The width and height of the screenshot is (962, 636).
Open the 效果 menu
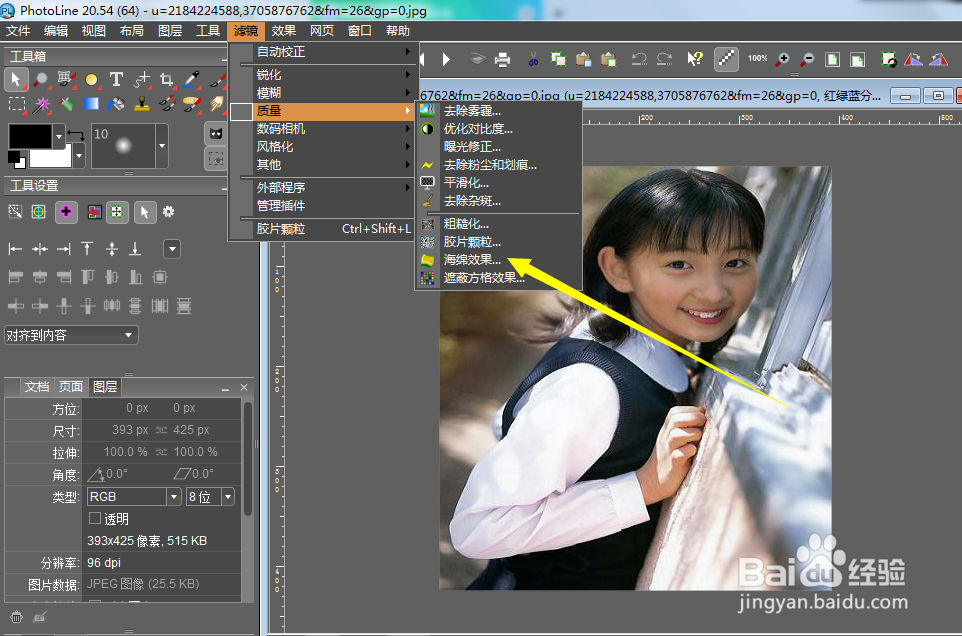coord(282,30)
